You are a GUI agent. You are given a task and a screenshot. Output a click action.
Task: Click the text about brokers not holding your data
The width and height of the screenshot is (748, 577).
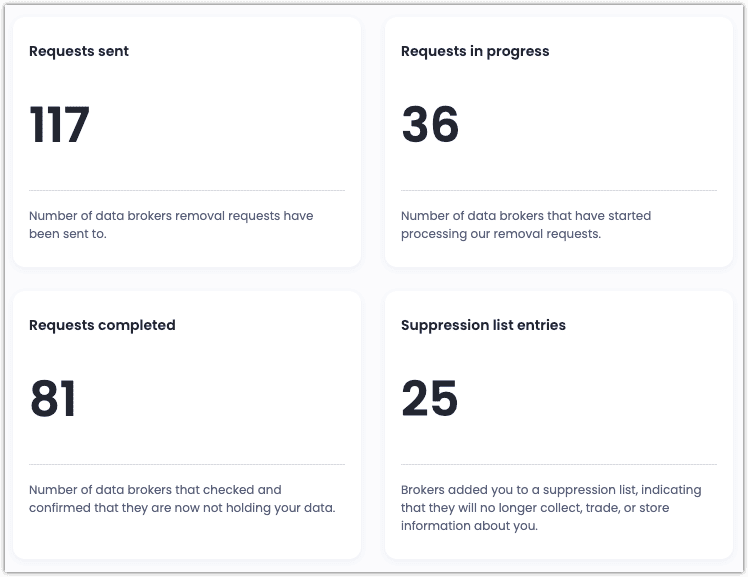tap(182, 499)
